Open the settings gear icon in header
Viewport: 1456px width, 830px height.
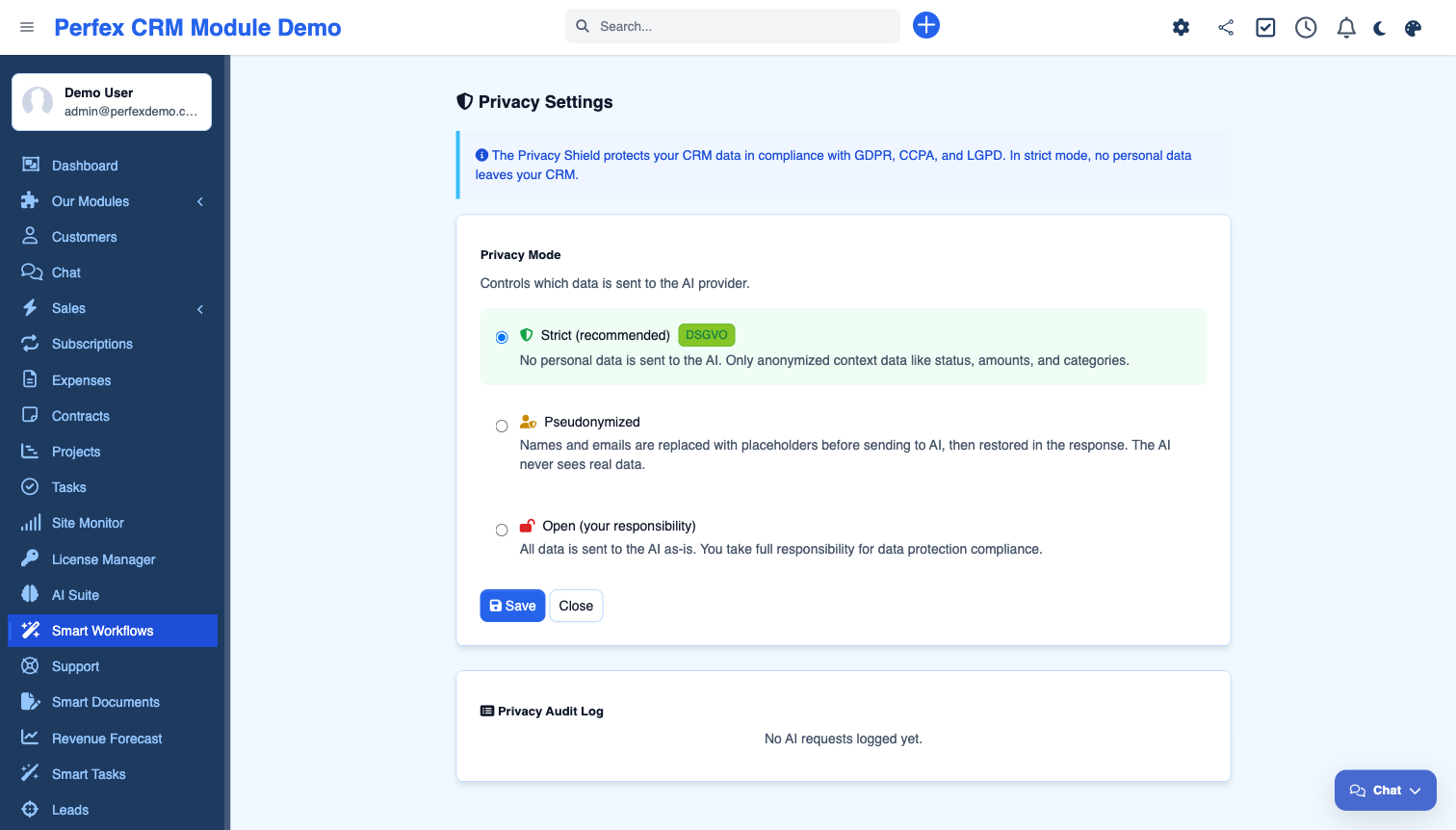point(1181,28)
